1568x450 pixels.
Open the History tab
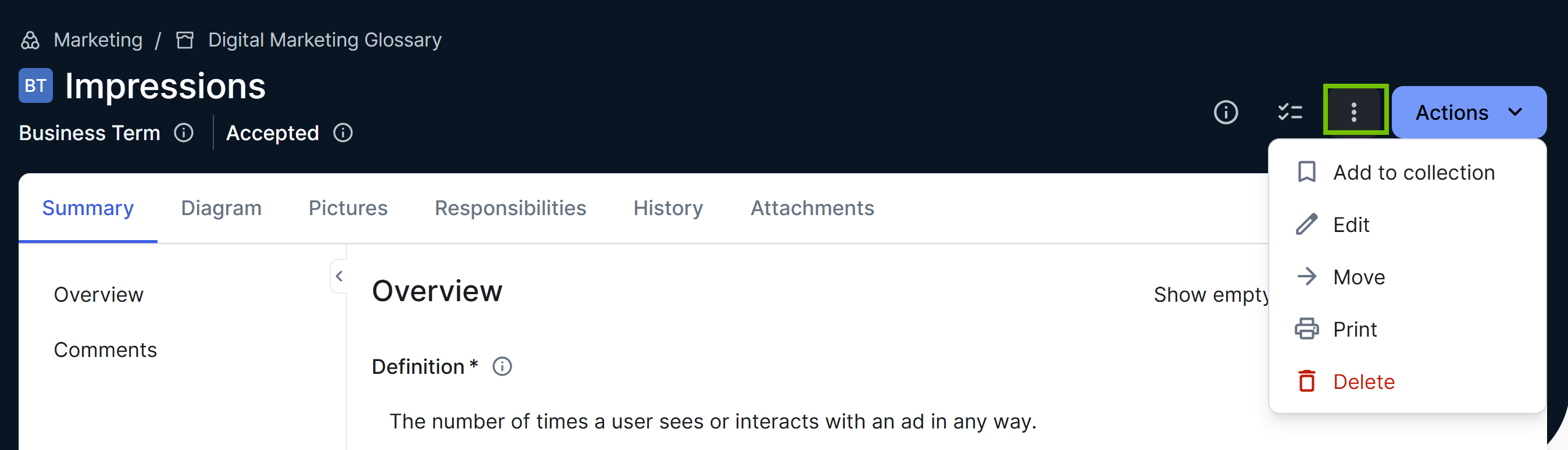pos(668,208)
